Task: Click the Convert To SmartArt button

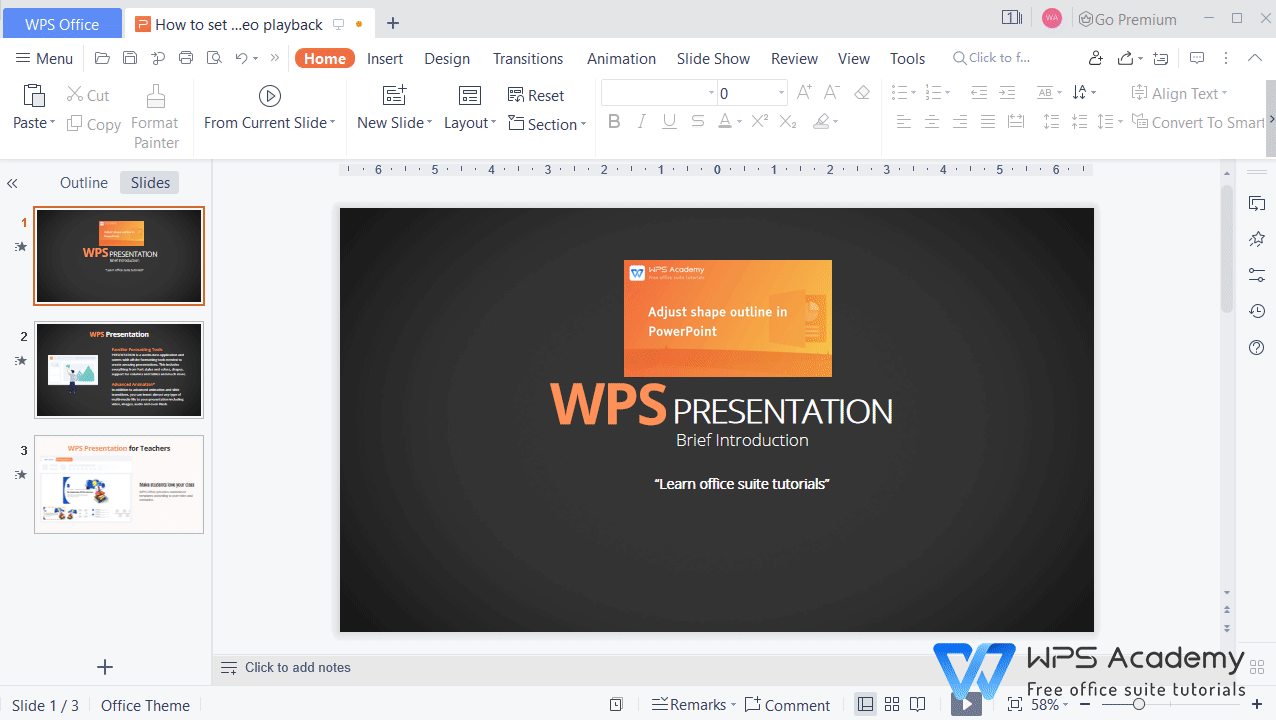Action: 1197,122
